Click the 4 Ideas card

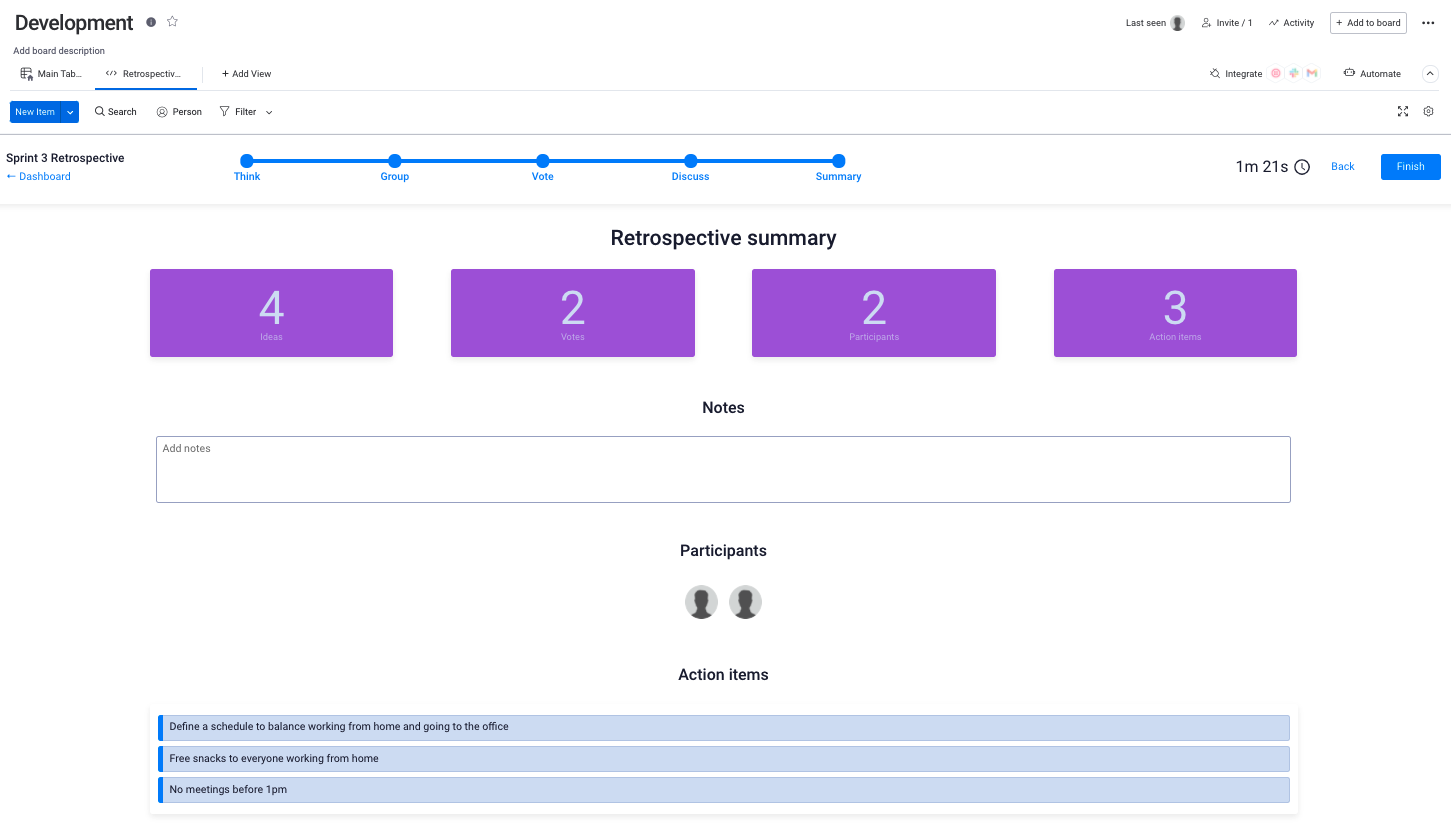[x=271, y=313]
